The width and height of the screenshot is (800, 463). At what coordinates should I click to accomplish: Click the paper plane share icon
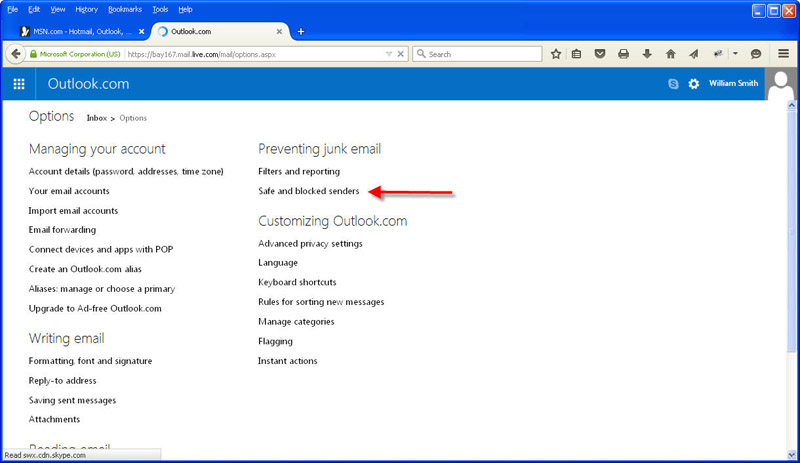pyautogui.click(x=694, y=54)
